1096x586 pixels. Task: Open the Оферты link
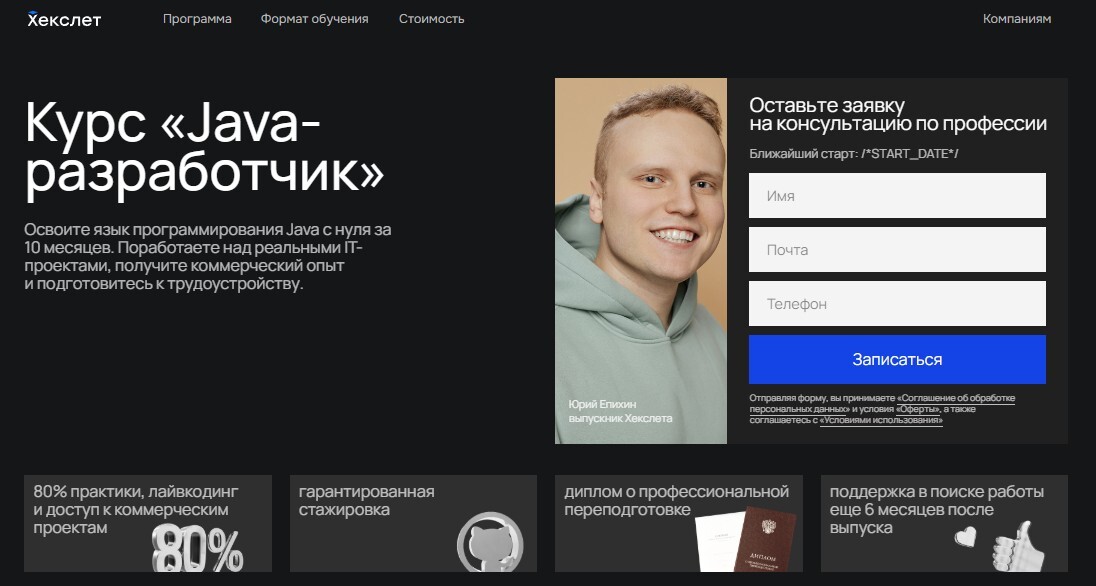point(918,409)
